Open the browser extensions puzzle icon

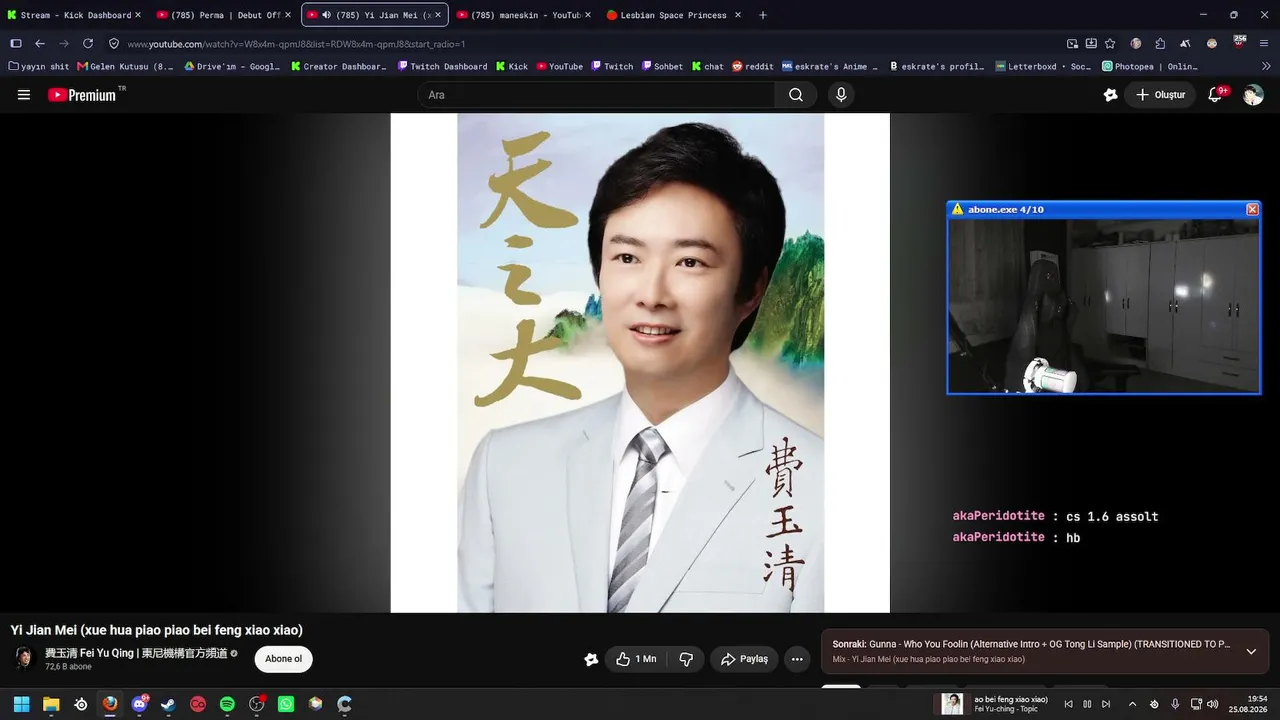point(1160,44)
